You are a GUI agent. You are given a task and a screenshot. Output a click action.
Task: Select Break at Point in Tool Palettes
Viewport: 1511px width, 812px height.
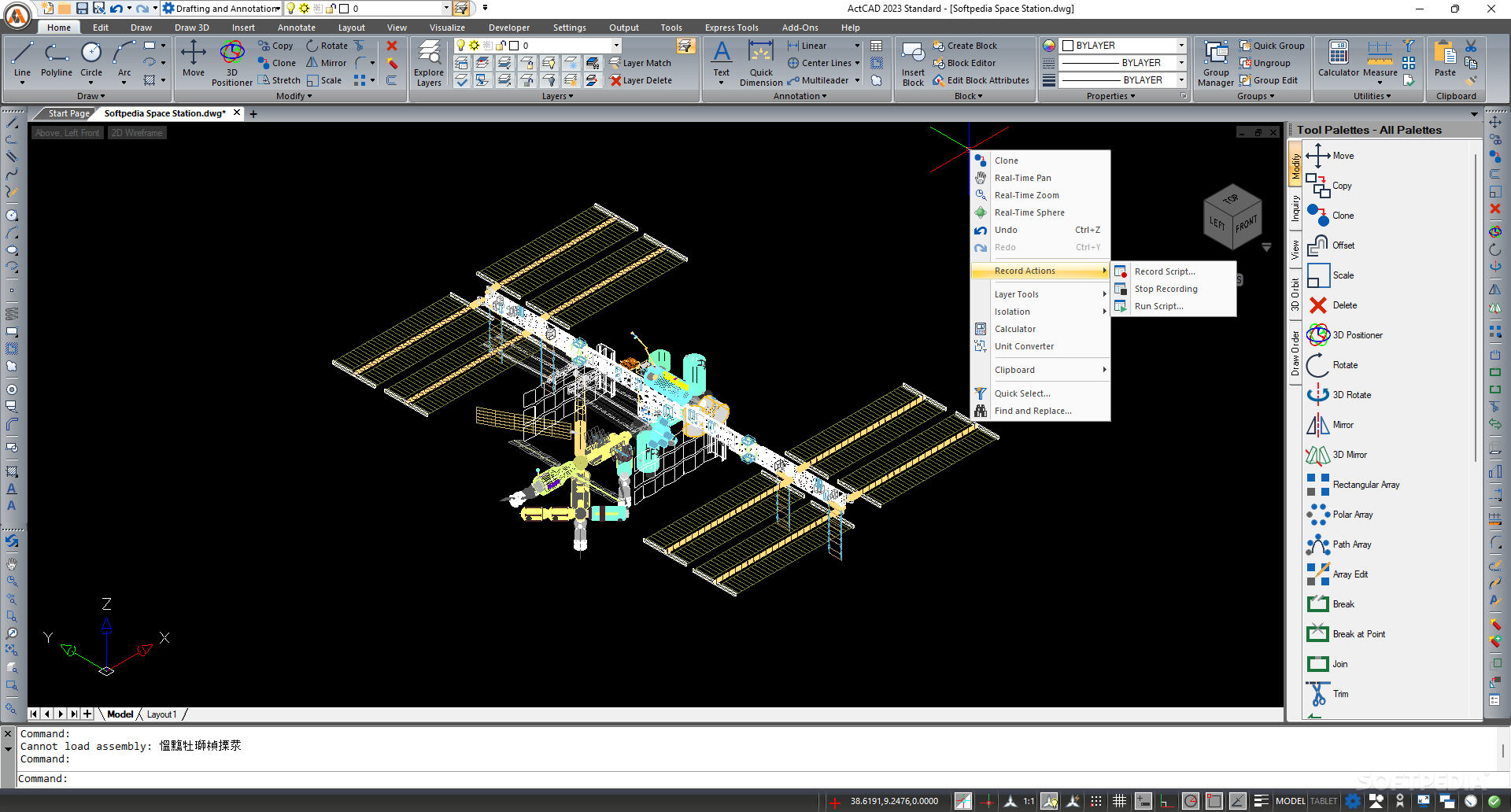point(1347,634)
